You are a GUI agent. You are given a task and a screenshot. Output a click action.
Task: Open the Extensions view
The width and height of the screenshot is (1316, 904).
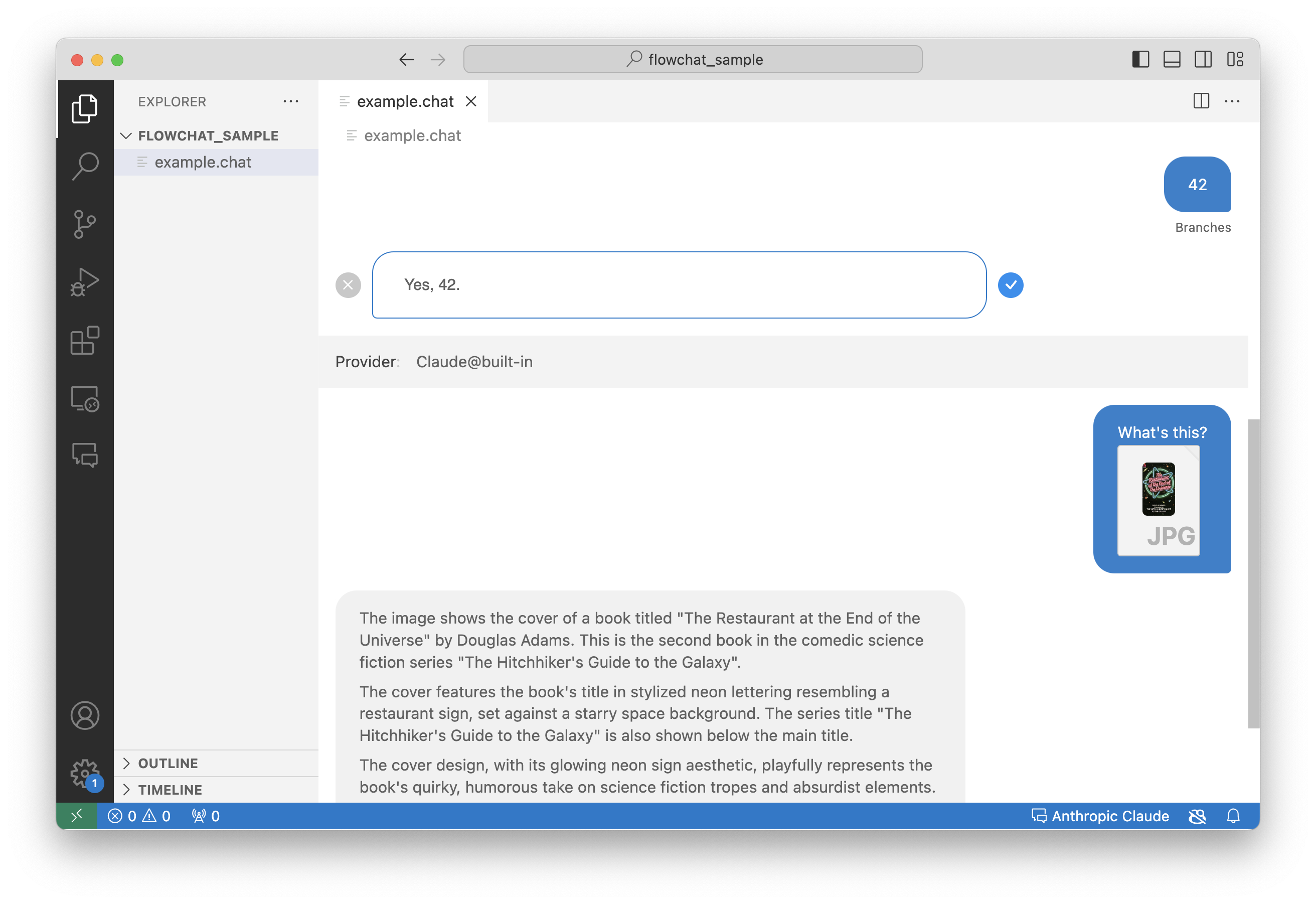(x=85, y=341)
